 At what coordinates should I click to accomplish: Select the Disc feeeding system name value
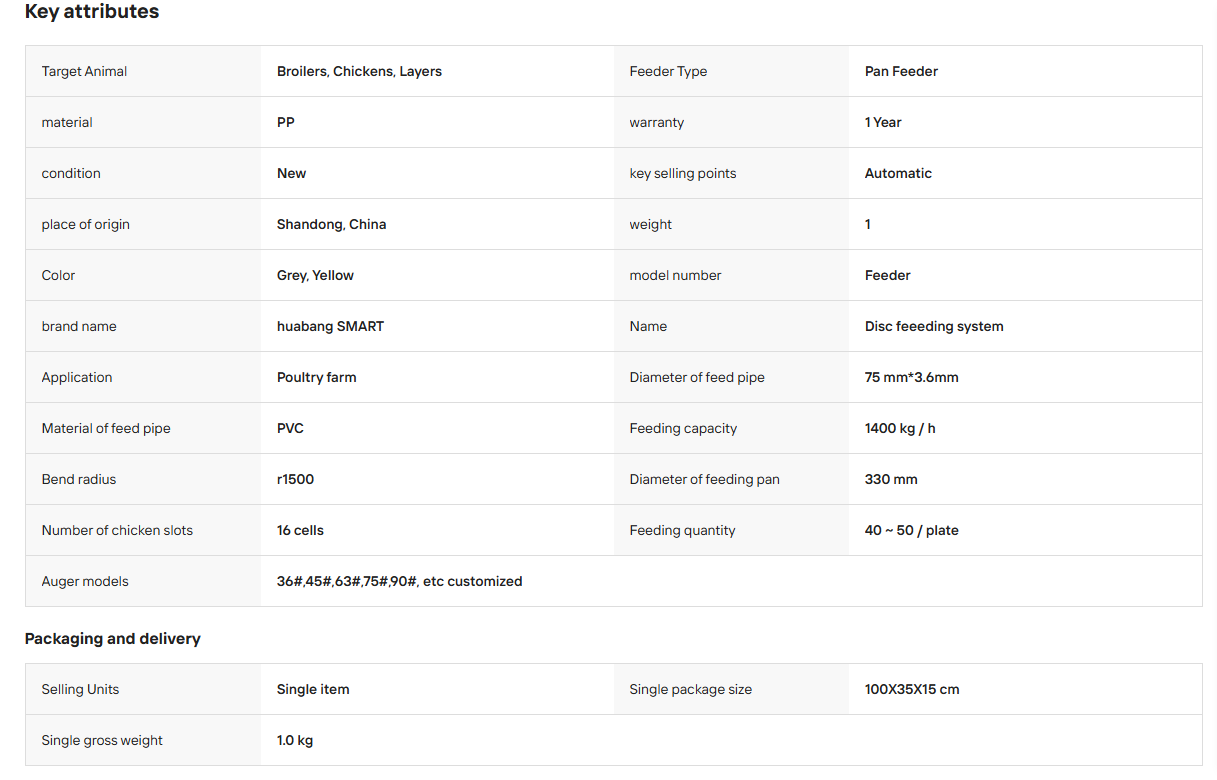click(x=934, y=326)
